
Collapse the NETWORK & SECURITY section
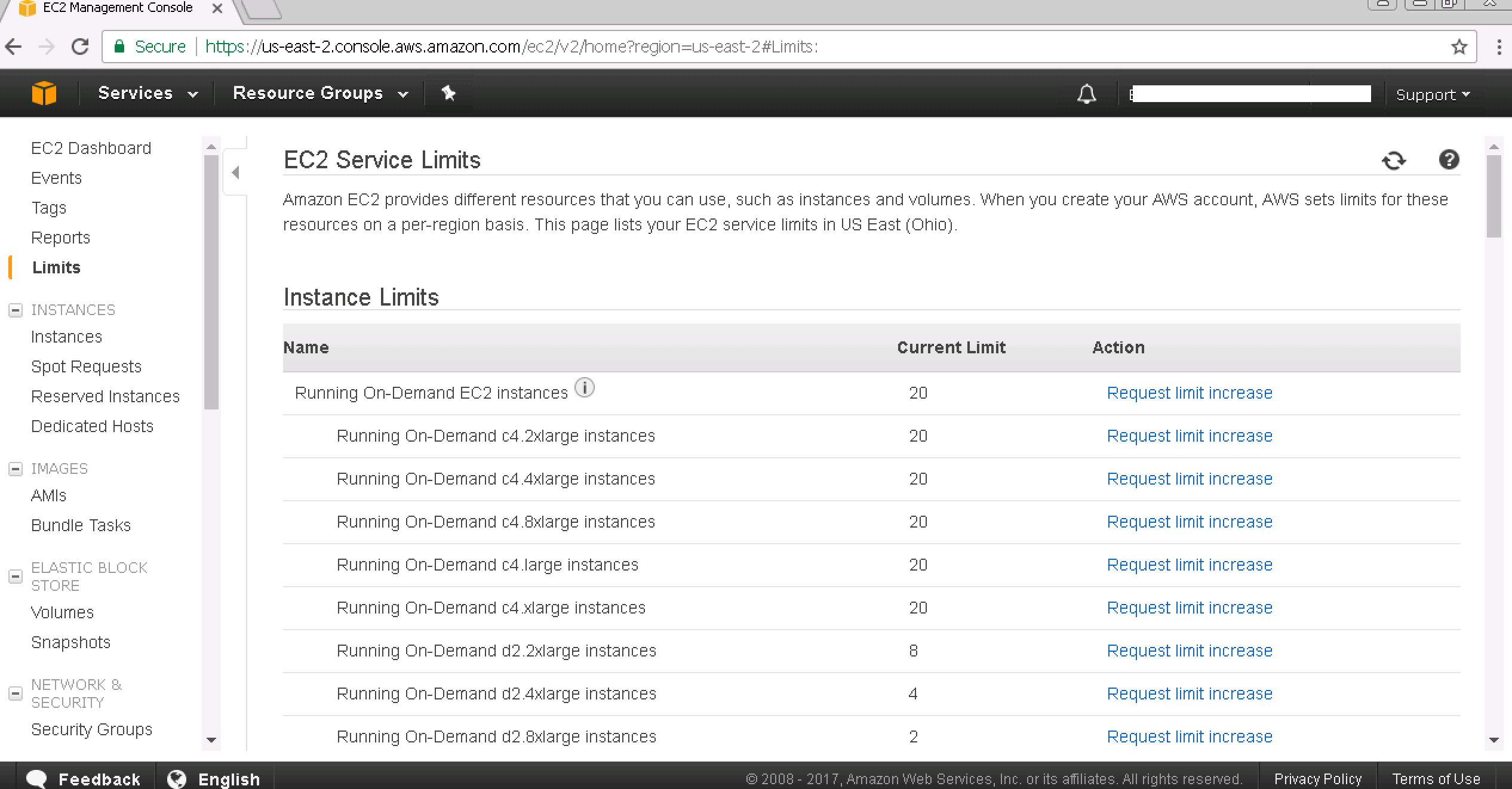pos(16,694)
